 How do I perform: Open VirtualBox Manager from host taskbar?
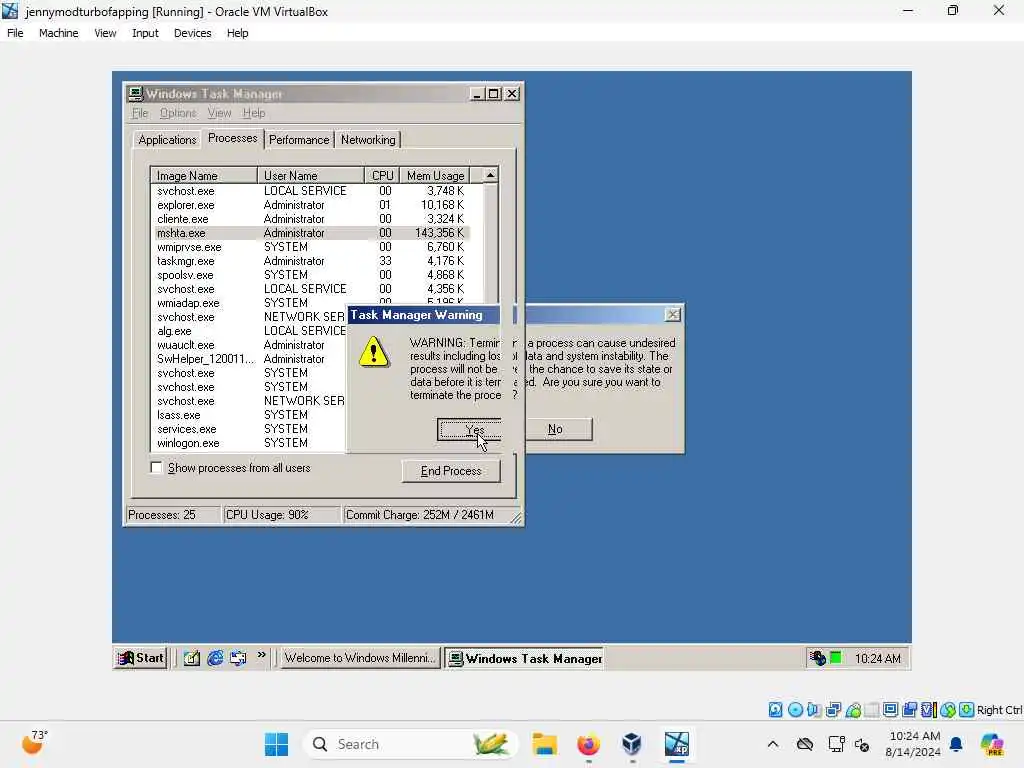632,744
